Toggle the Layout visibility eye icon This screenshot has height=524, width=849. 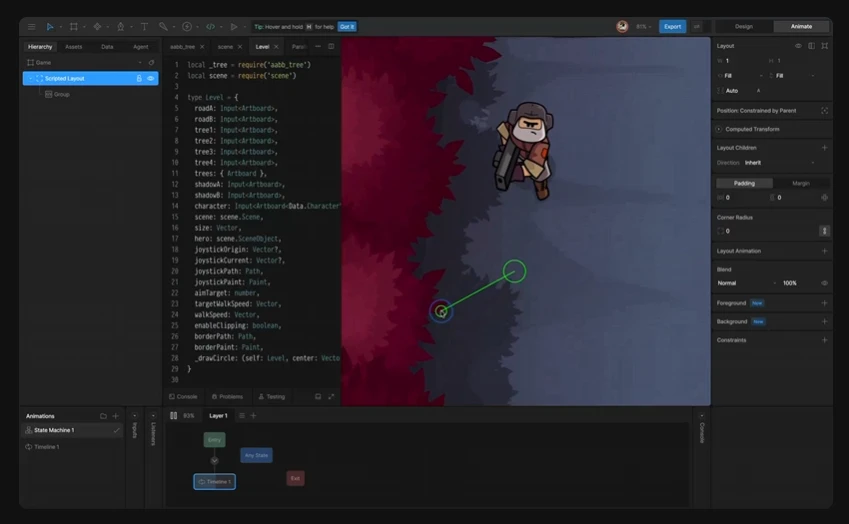tap(798, 46)
